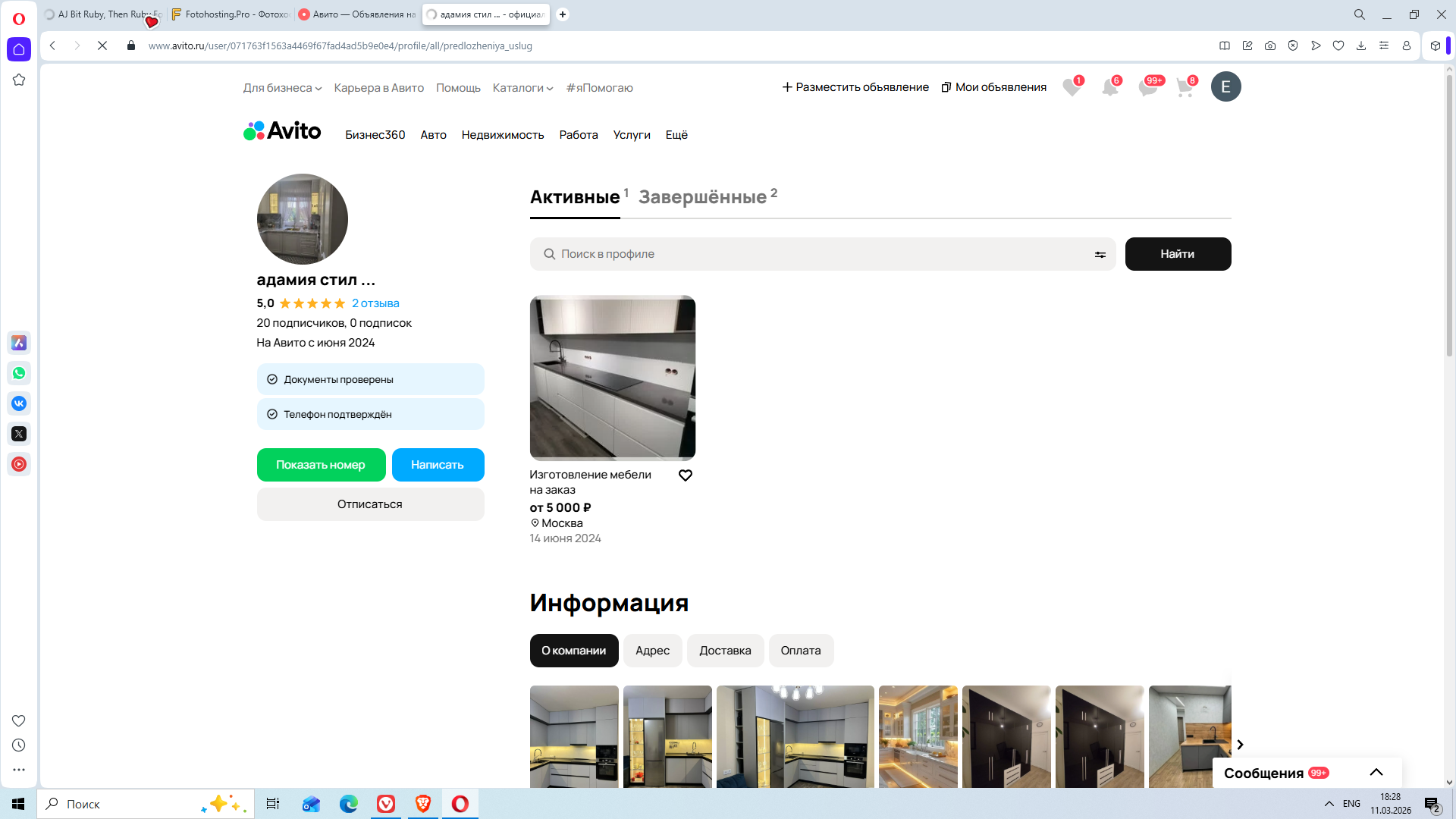This screenshot has height=819, width=1456.
Task: Open shopping cart icon
Action: [1185, 87]
